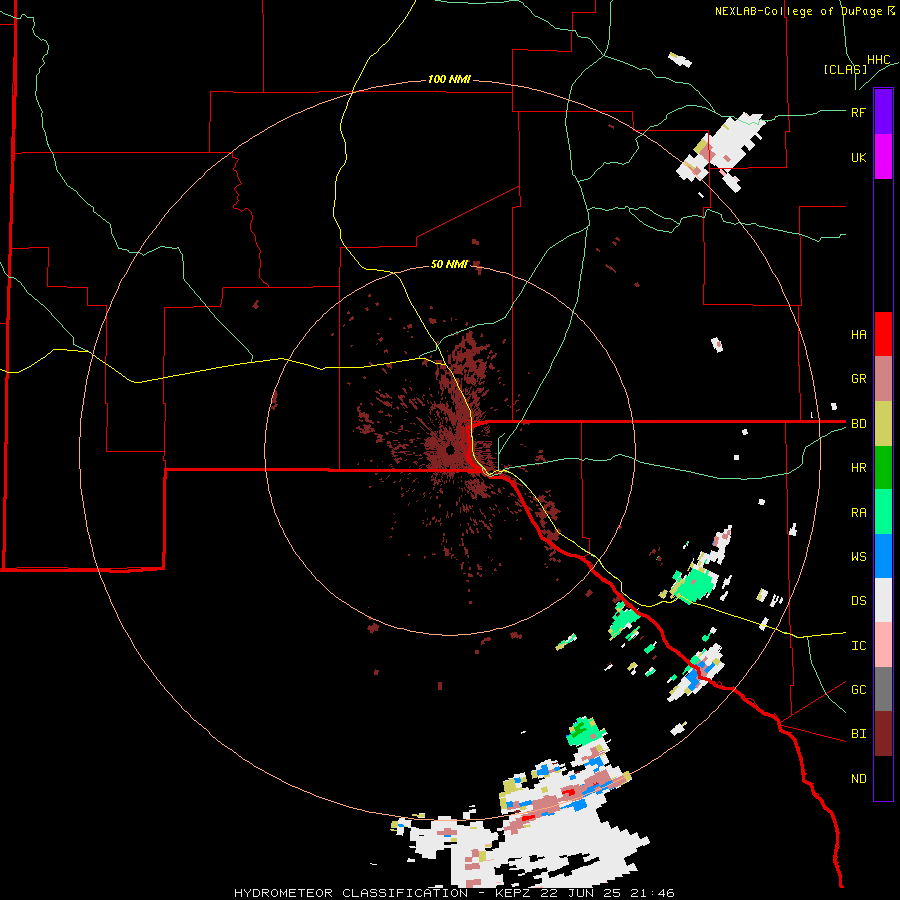Click the GR legend label
This screenshot has height=900, width=900.
pos(858,379)
